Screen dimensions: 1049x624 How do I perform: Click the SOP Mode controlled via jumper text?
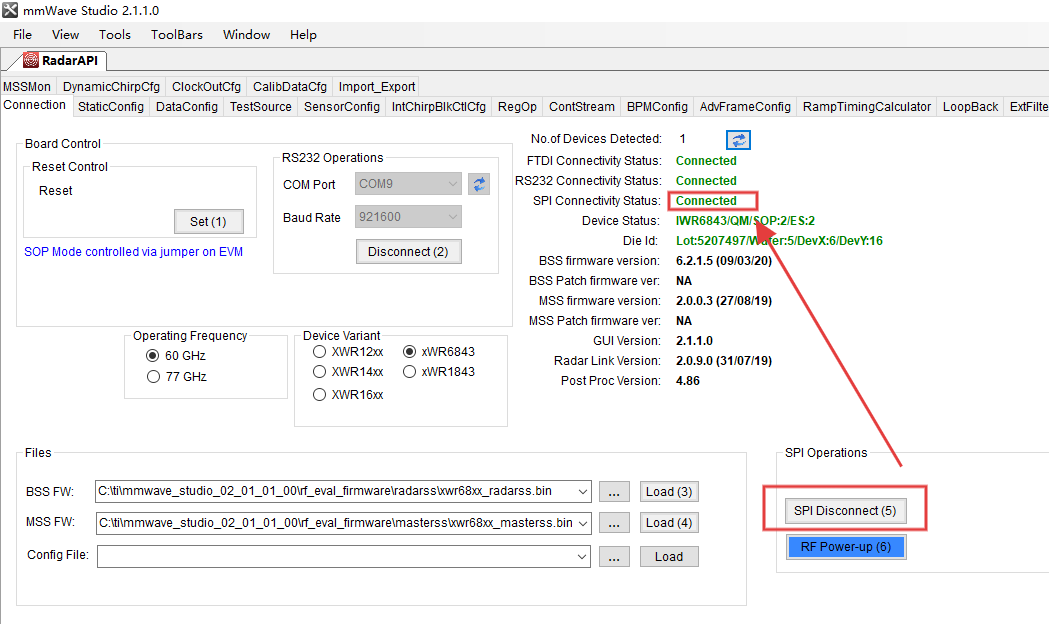pyautogui.click(x=134, y=252)
